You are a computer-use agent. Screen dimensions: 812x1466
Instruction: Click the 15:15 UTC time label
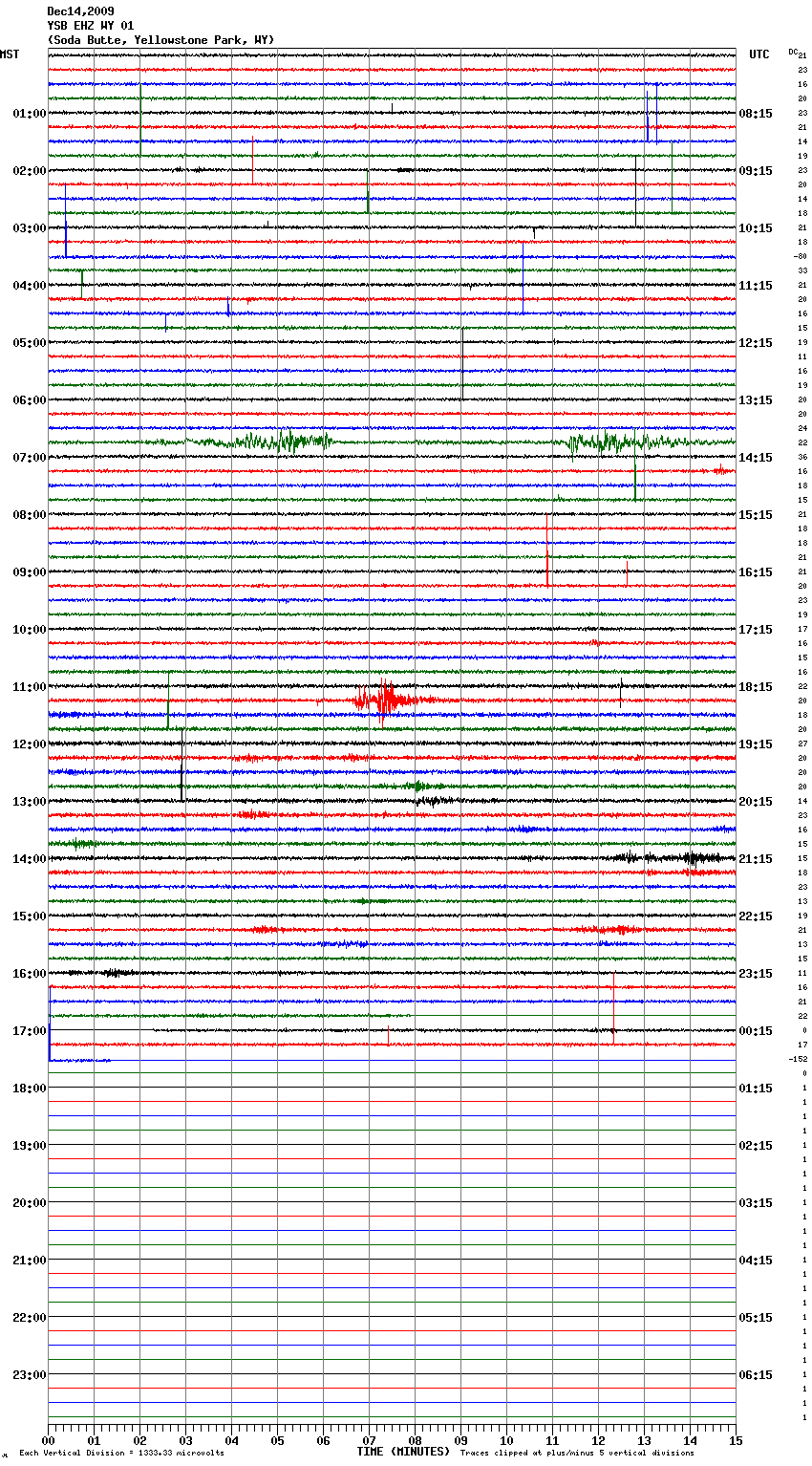point(756,515)
